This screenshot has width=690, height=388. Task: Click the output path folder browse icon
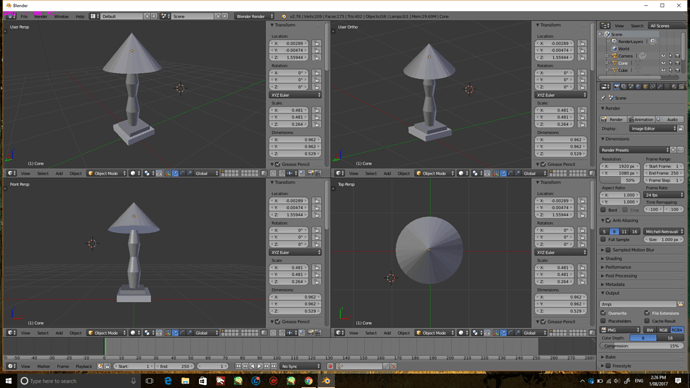click(x=680, y=304)
